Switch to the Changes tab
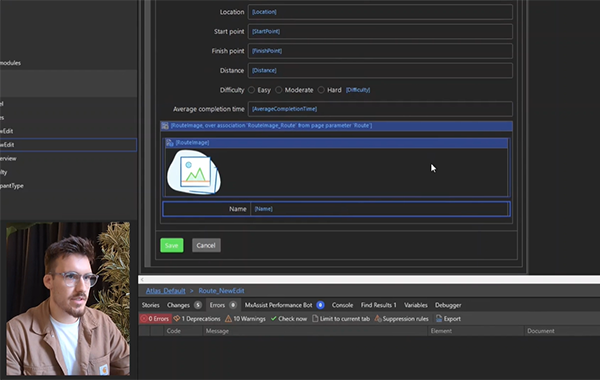Viewport: 600px width, 380px height. [x=184, y=305]
